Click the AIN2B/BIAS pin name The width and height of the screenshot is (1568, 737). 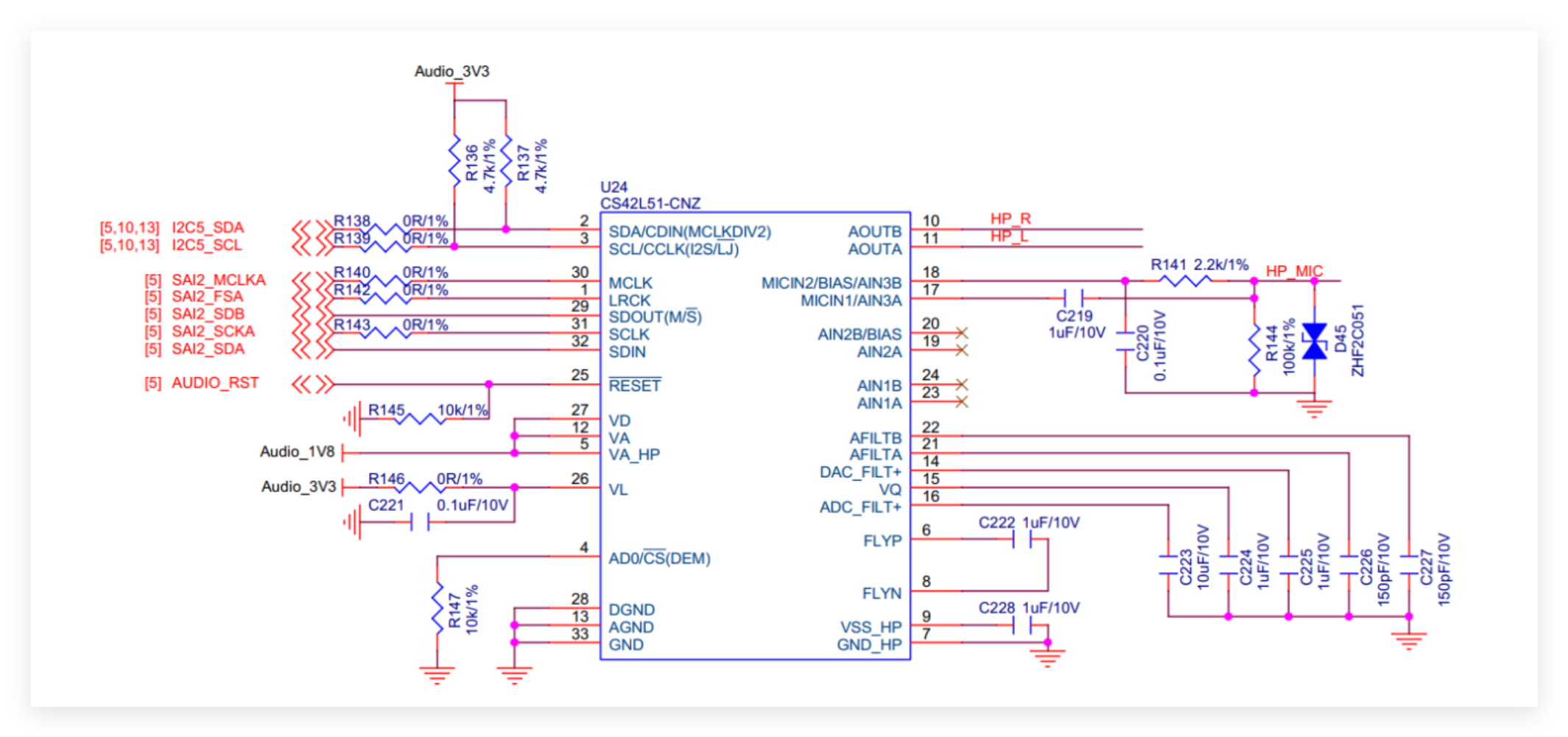click(x=859, y=335)
